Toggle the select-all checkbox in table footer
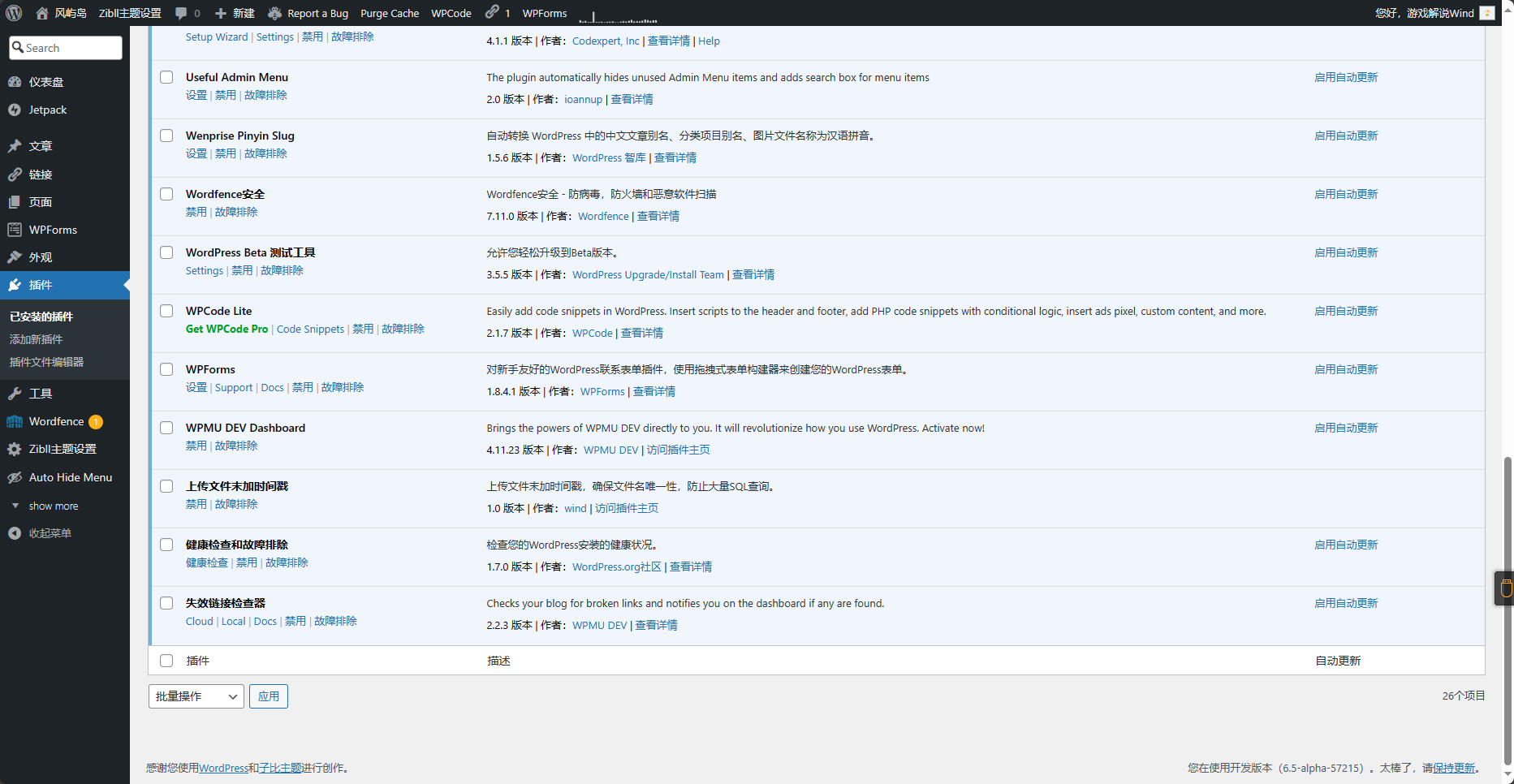The height and width of the screenshot is (784, 1514). [x=166, y=661]
